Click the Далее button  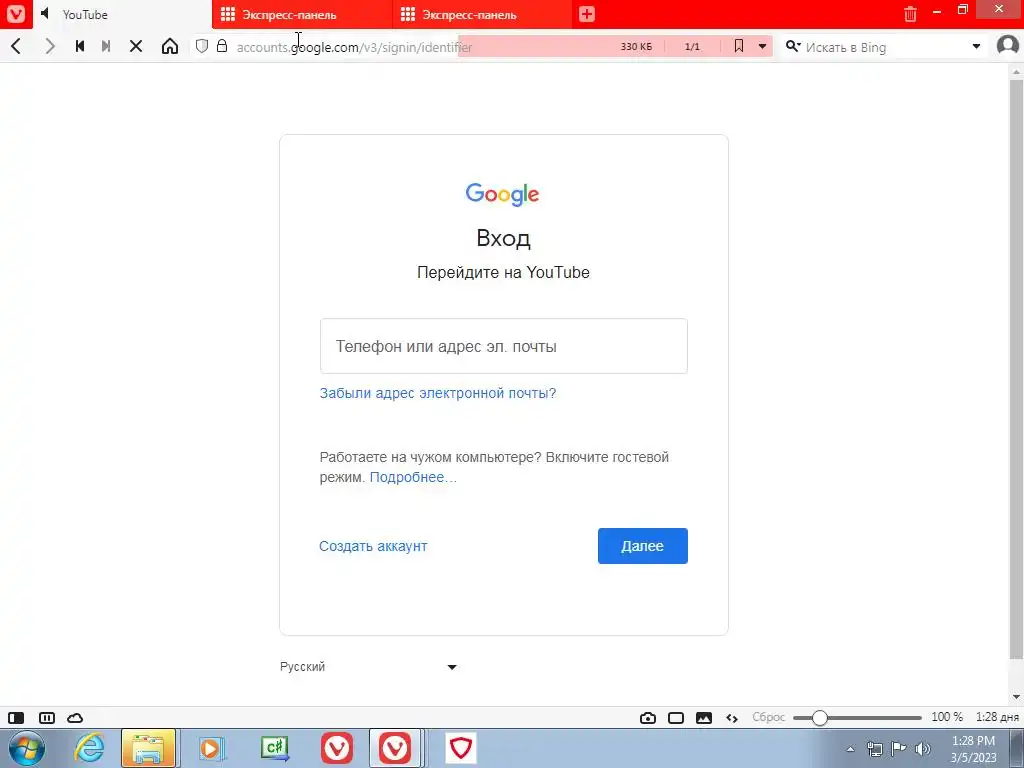point(643,546)
